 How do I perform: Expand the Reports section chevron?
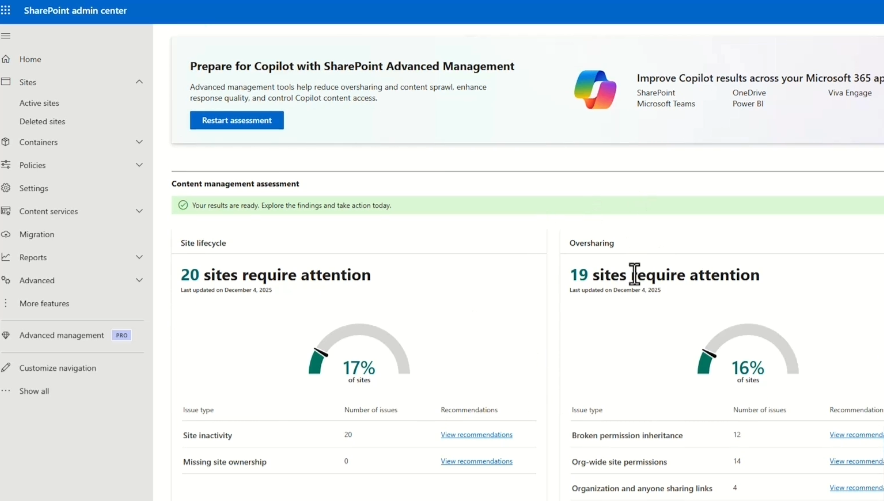[139, 257]
